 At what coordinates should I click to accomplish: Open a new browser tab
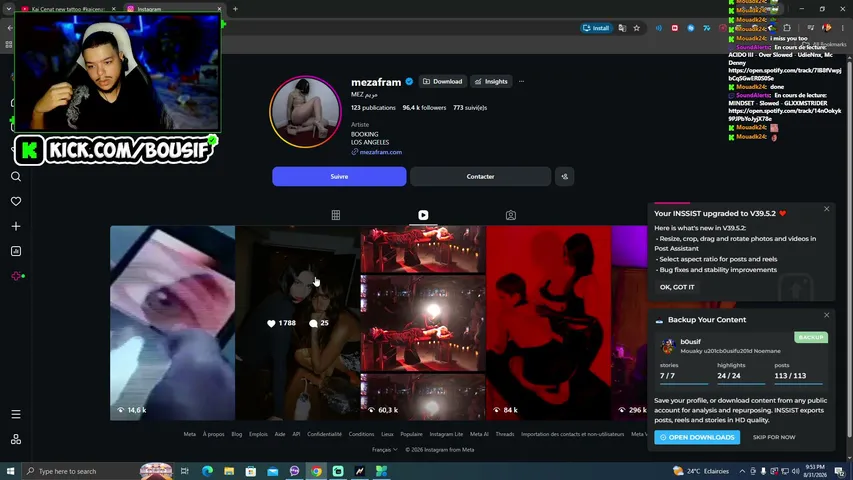tap(235, 9)
